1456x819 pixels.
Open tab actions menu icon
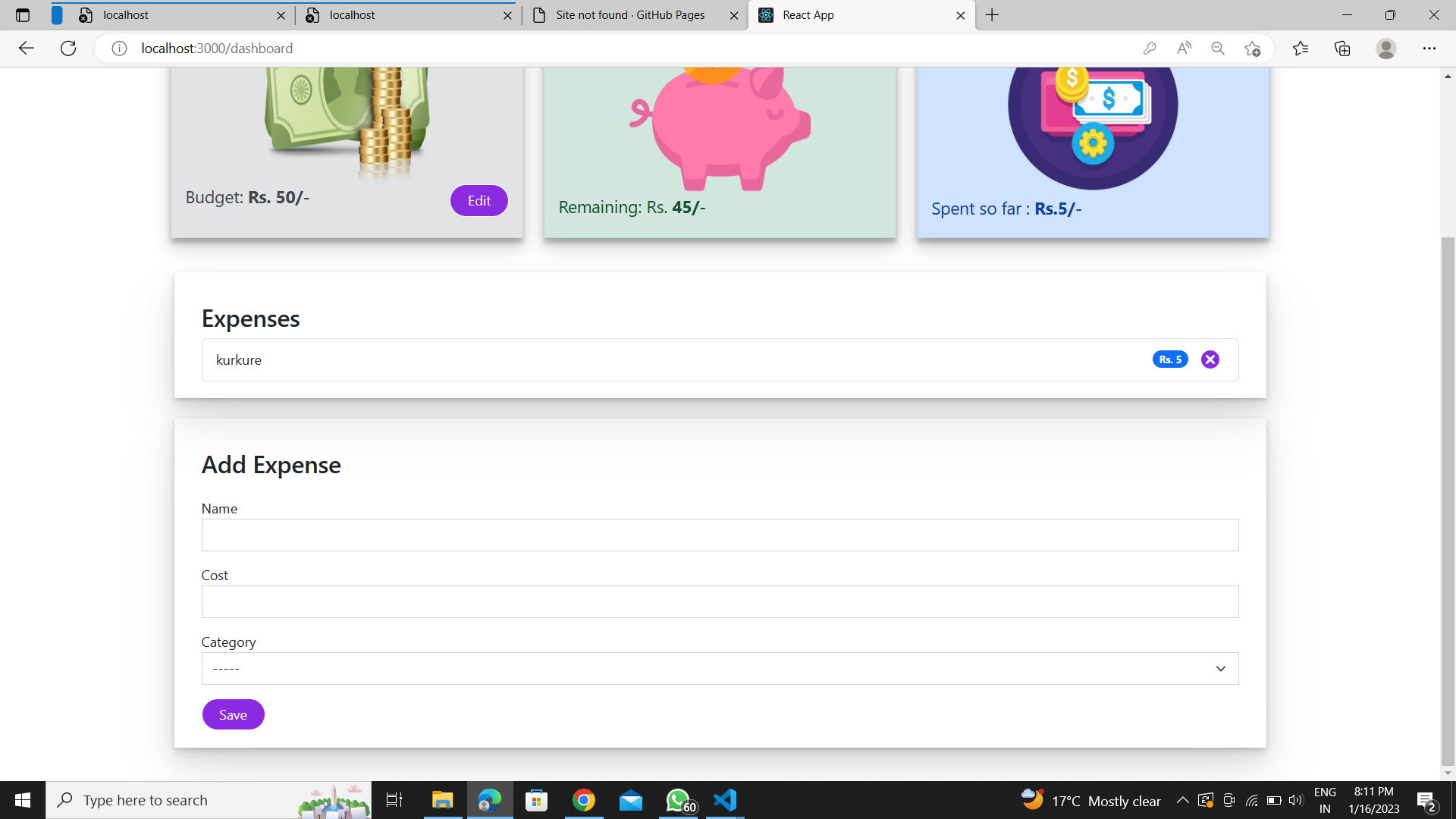[x=23, y=15]
